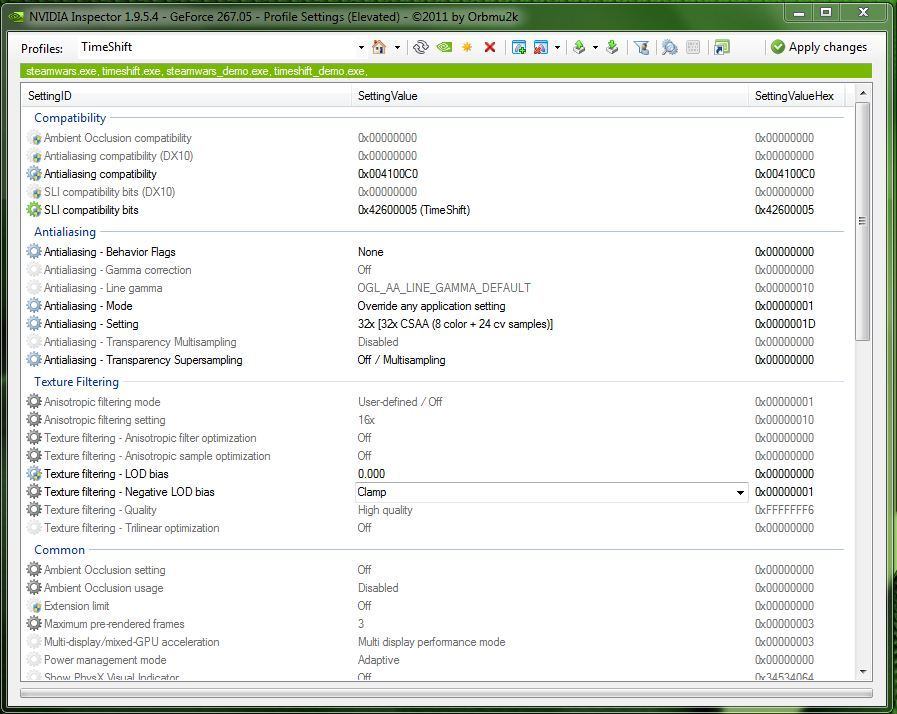Click the gear icon for Antialiasing - Setting
This screenshot has width=897, height=714.
point(34,324)
